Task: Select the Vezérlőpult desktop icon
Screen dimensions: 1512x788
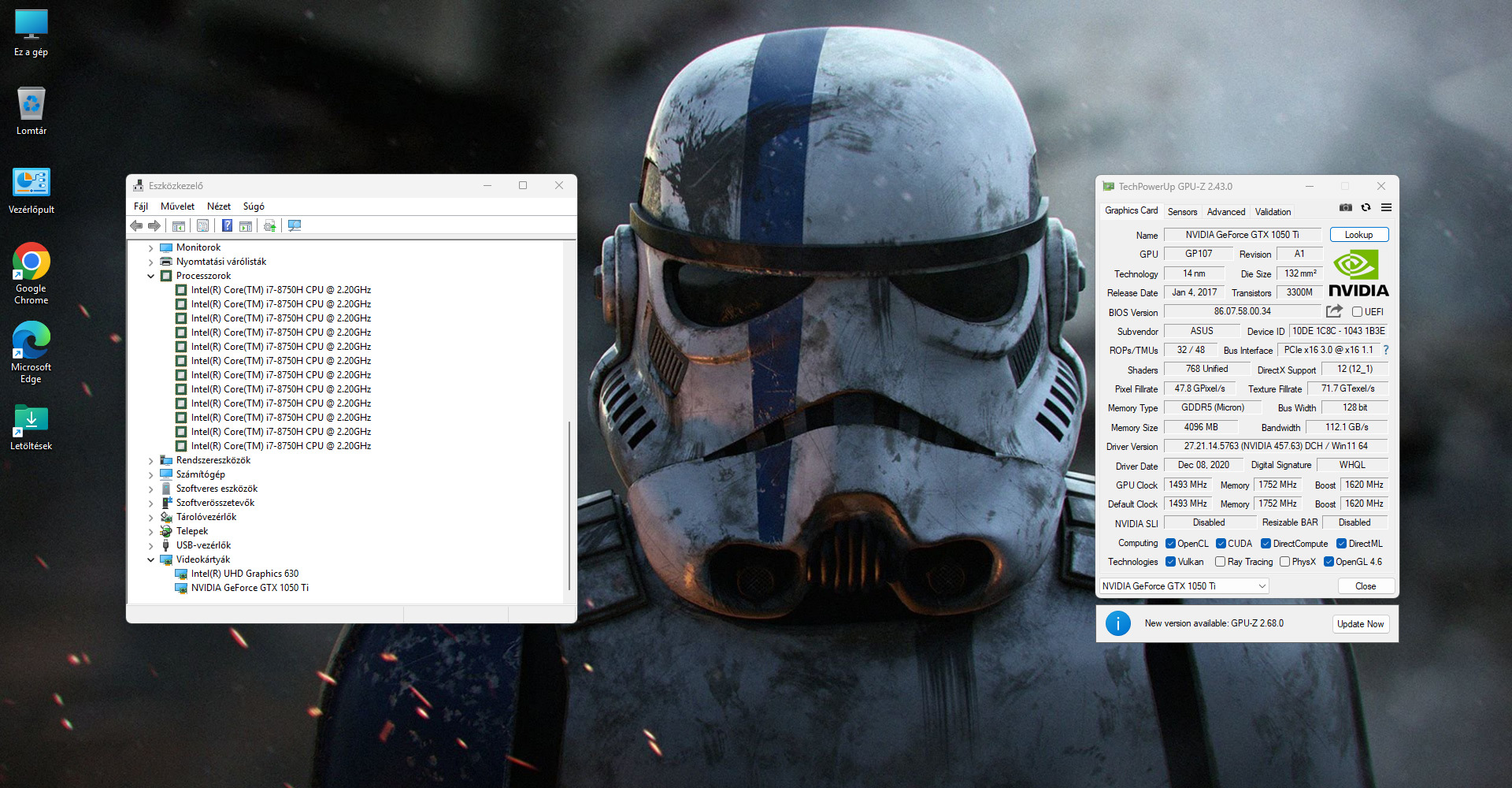Action: coord(31,191)
